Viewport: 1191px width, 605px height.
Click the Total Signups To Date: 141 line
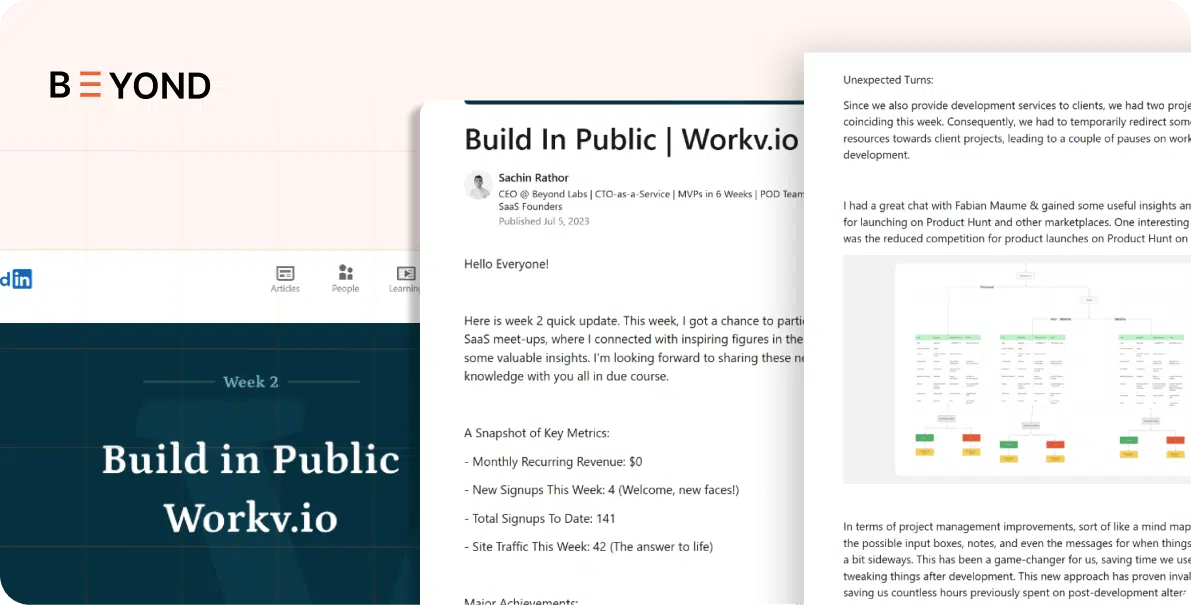[539, 518]
